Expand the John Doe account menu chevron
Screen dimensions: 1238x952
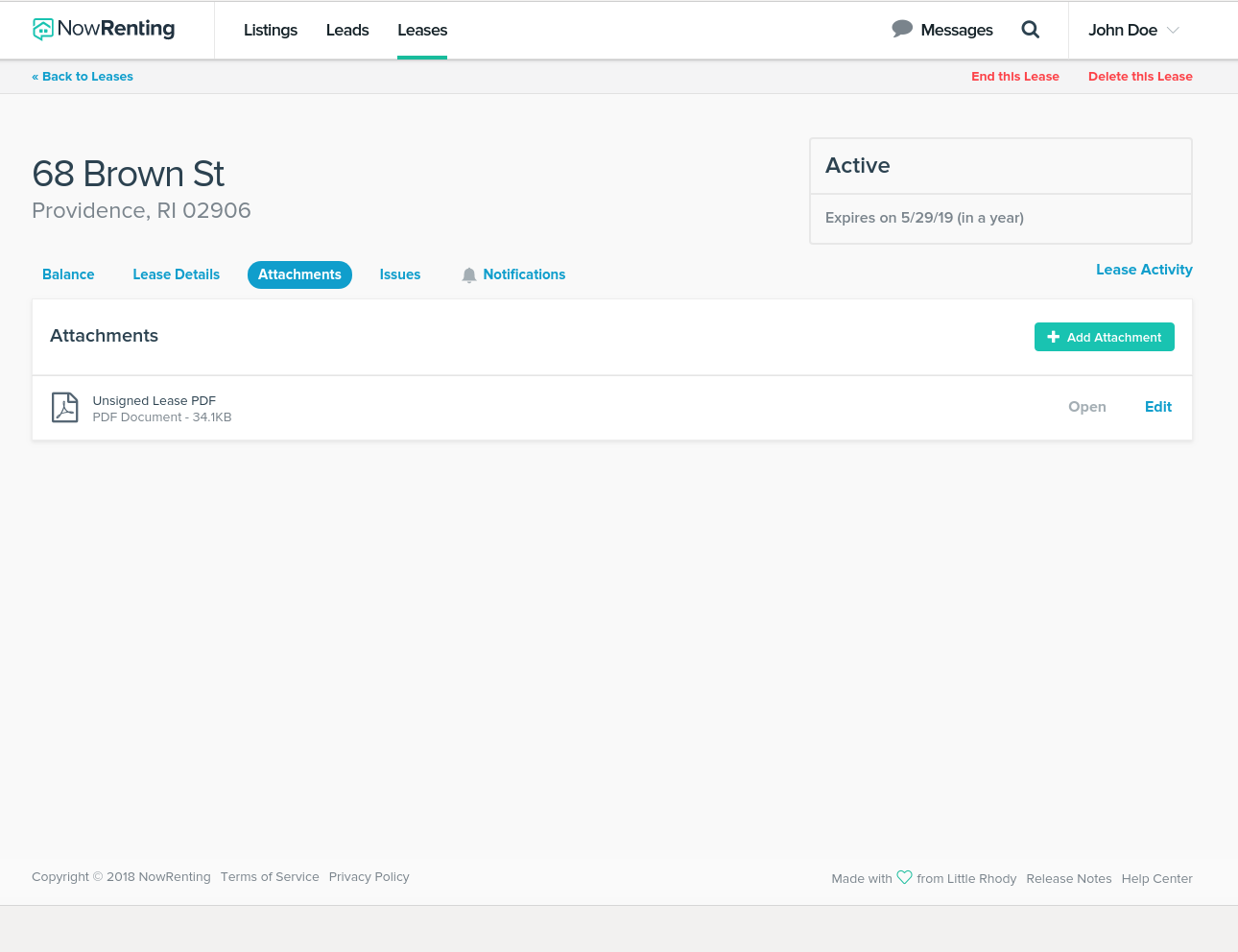point(1173,31)
